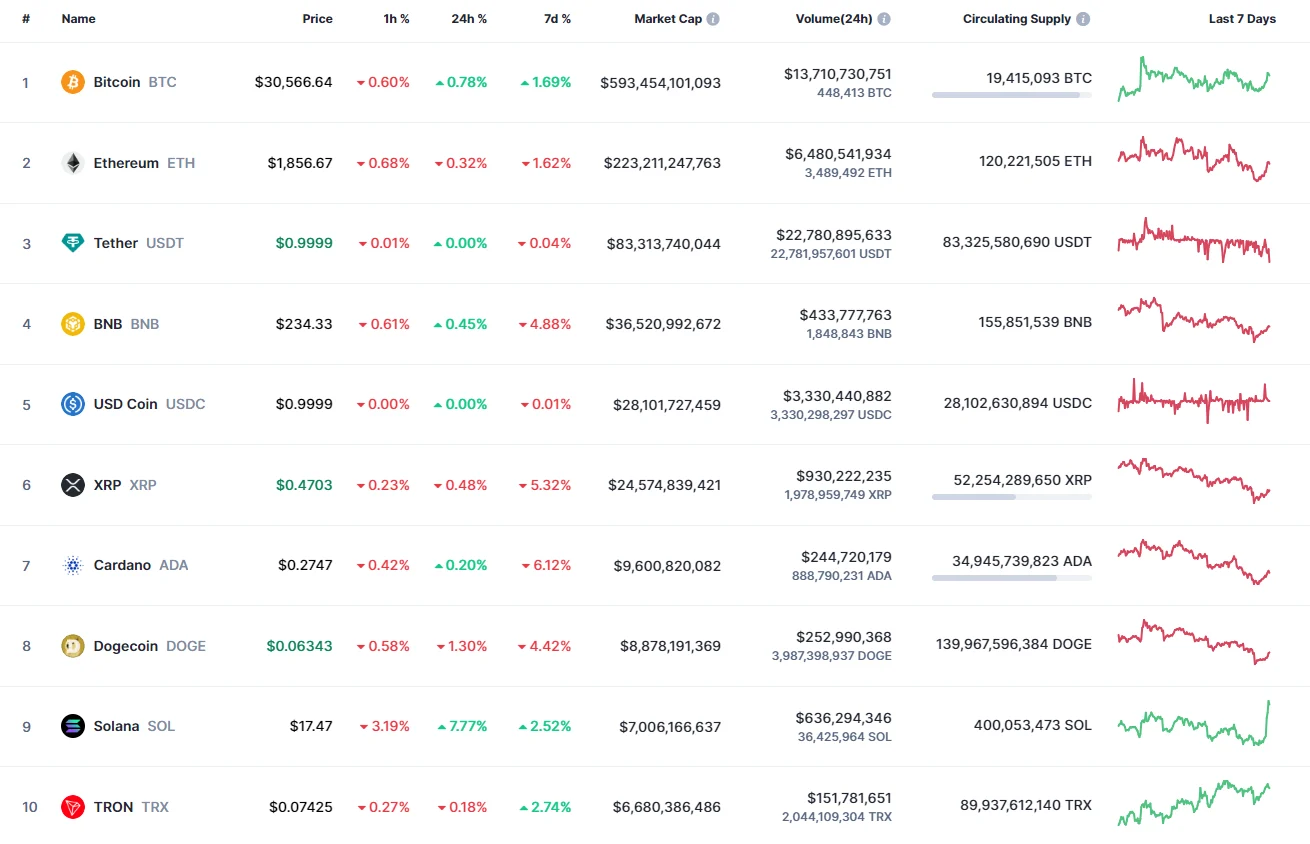The width and height of the screenshot is (1310, 844).
Task: Click the Cardano logo icon
Action: (x=72, y=565)
